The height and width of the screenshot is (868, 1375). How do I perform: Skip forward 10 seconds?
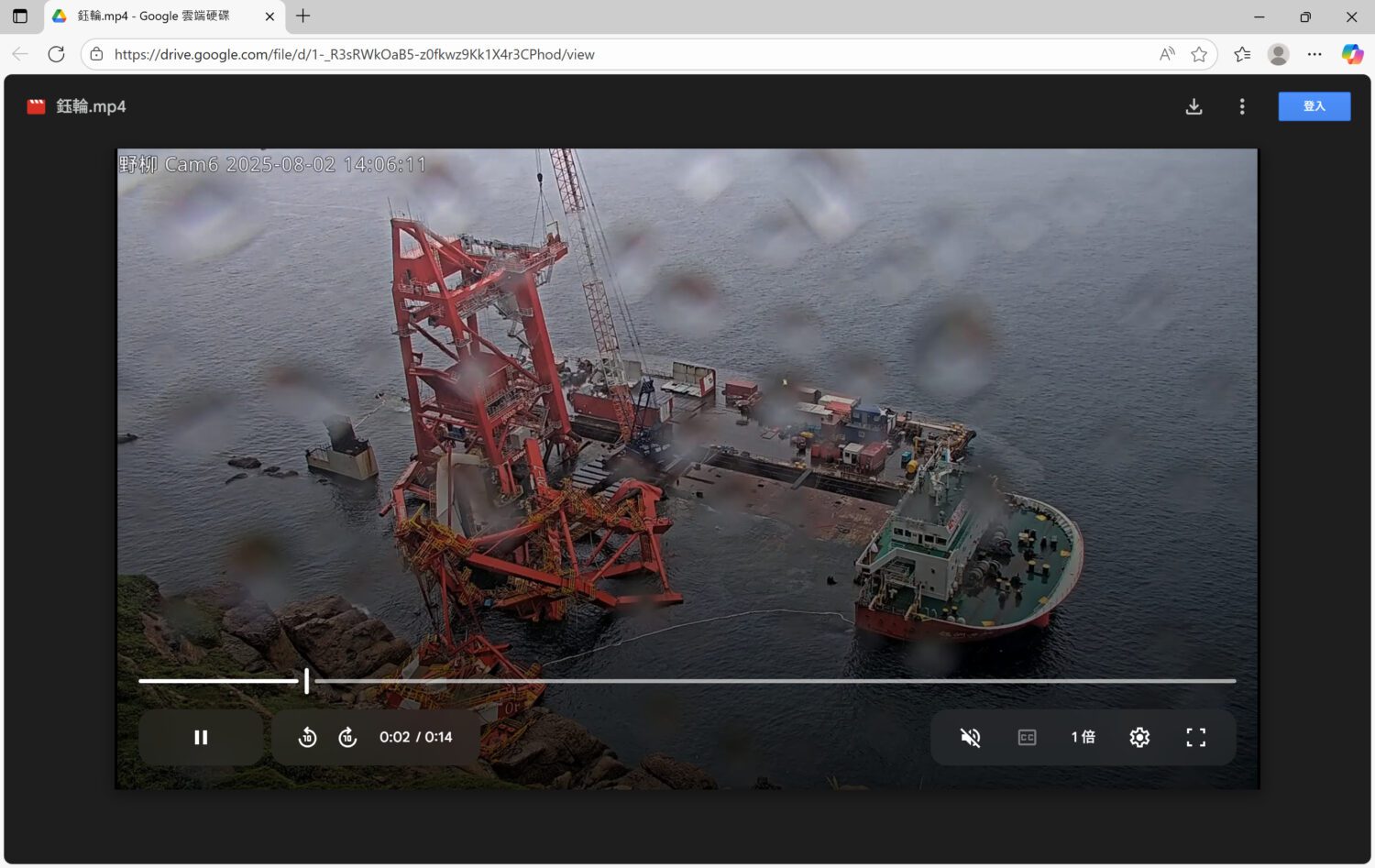[x=348, y=737]
